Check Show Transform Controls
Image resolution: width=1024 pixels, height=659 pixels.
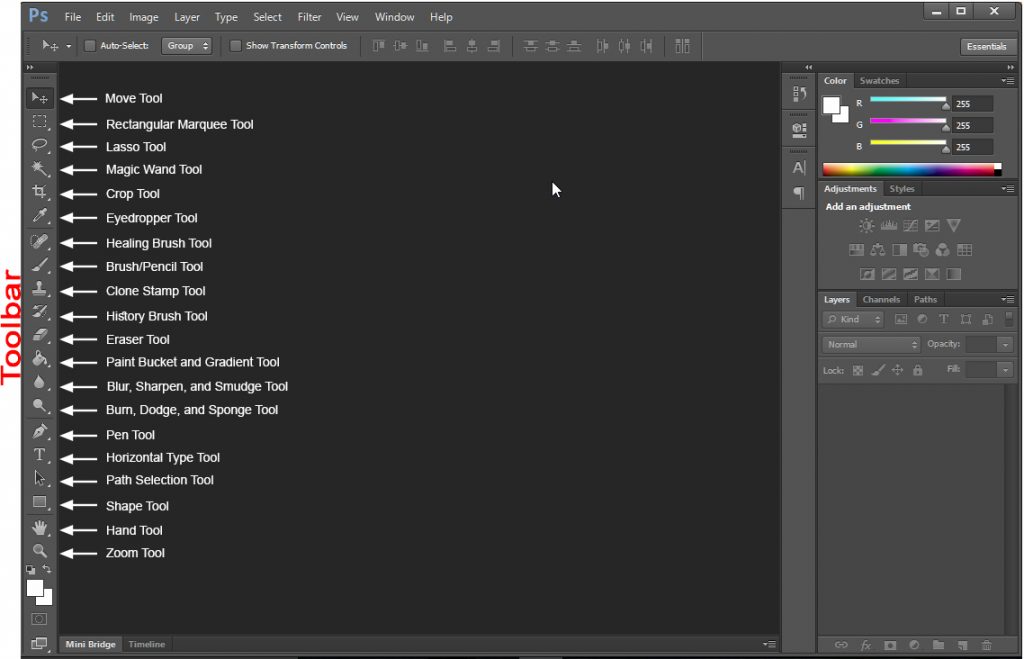(x=236, y=45)
